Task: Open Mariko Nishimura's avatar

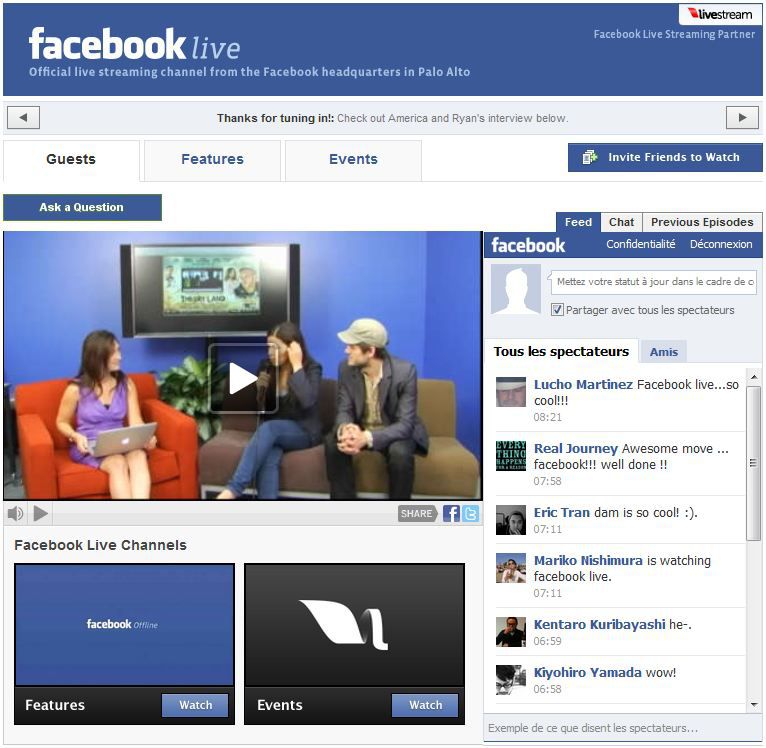Action: click(x=511, y=568)
